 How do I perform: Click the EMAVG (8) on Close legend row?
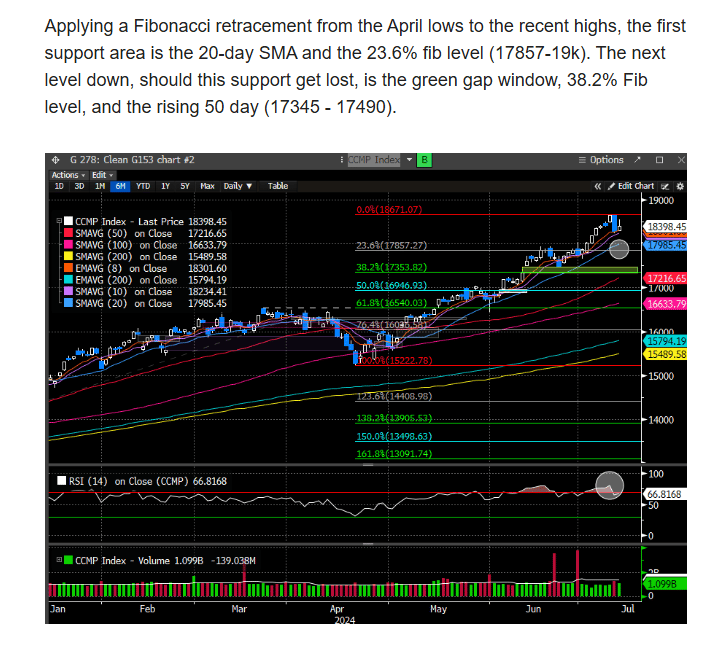(145, 268)
